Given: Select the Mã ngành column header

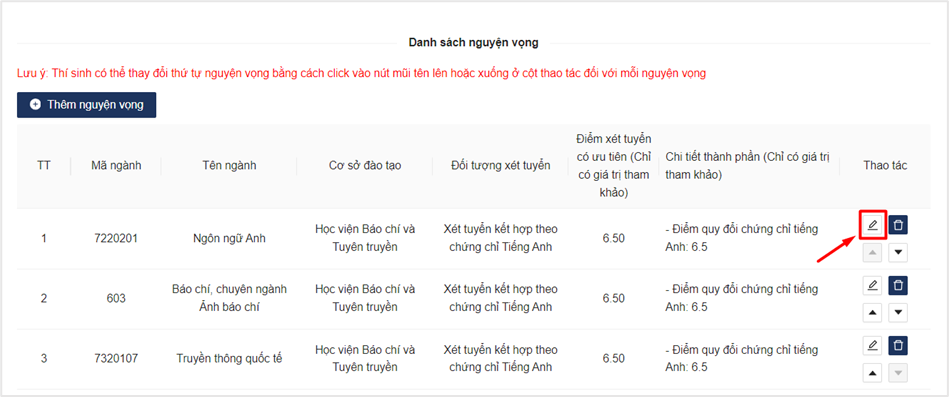Looking at the screenshot, I should pyautogui.click(x=116, y=166).
